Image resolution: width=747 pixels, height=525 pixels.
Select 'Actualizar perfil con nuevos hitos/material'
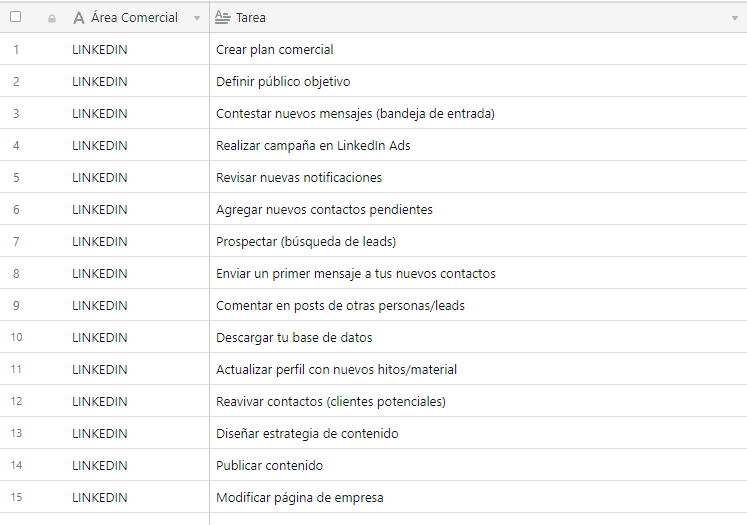(x=478, y=369)
